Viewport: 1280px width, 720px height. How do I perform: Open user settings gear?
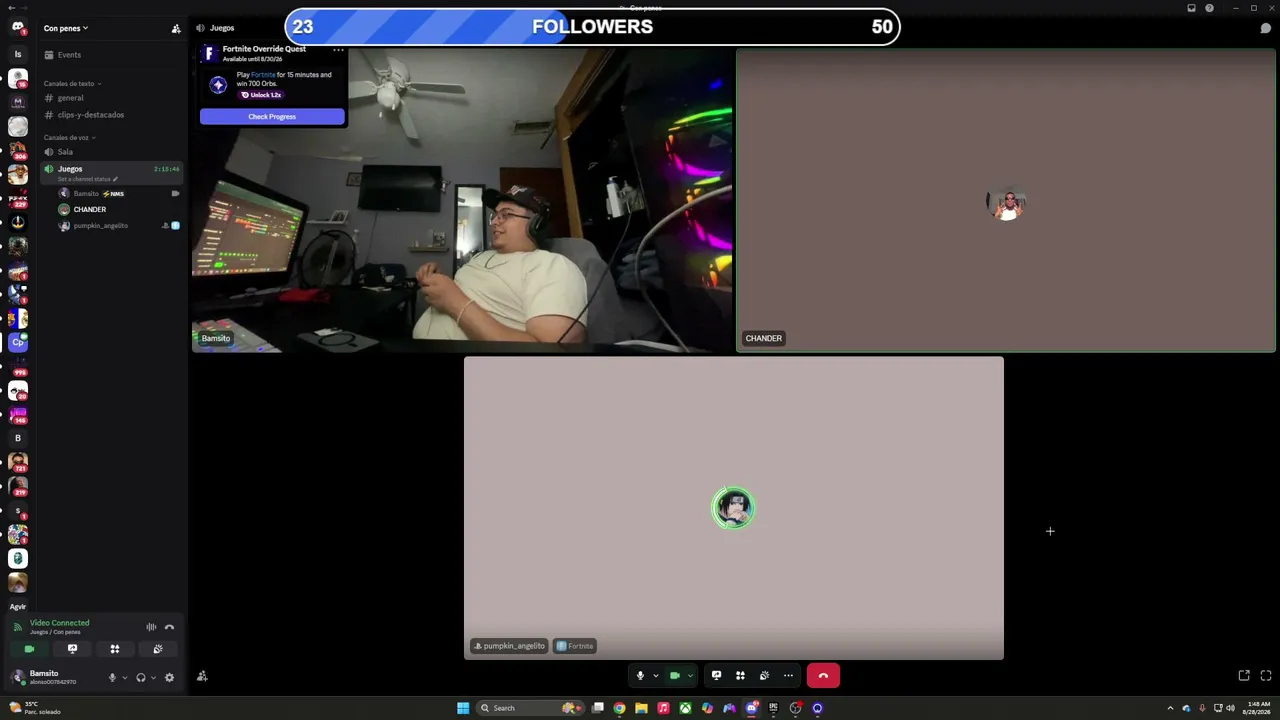(169, 677)
